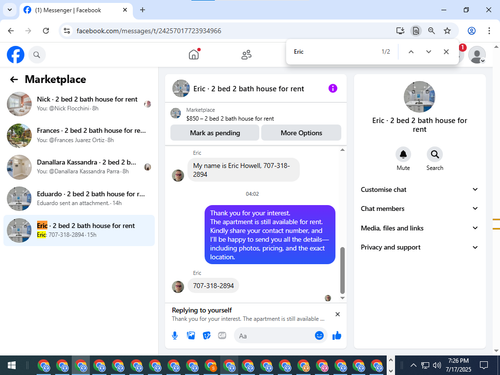Record a voice clip with microphone icon
Viewport: 500px width, 375px height.
[x=175, y=336]
